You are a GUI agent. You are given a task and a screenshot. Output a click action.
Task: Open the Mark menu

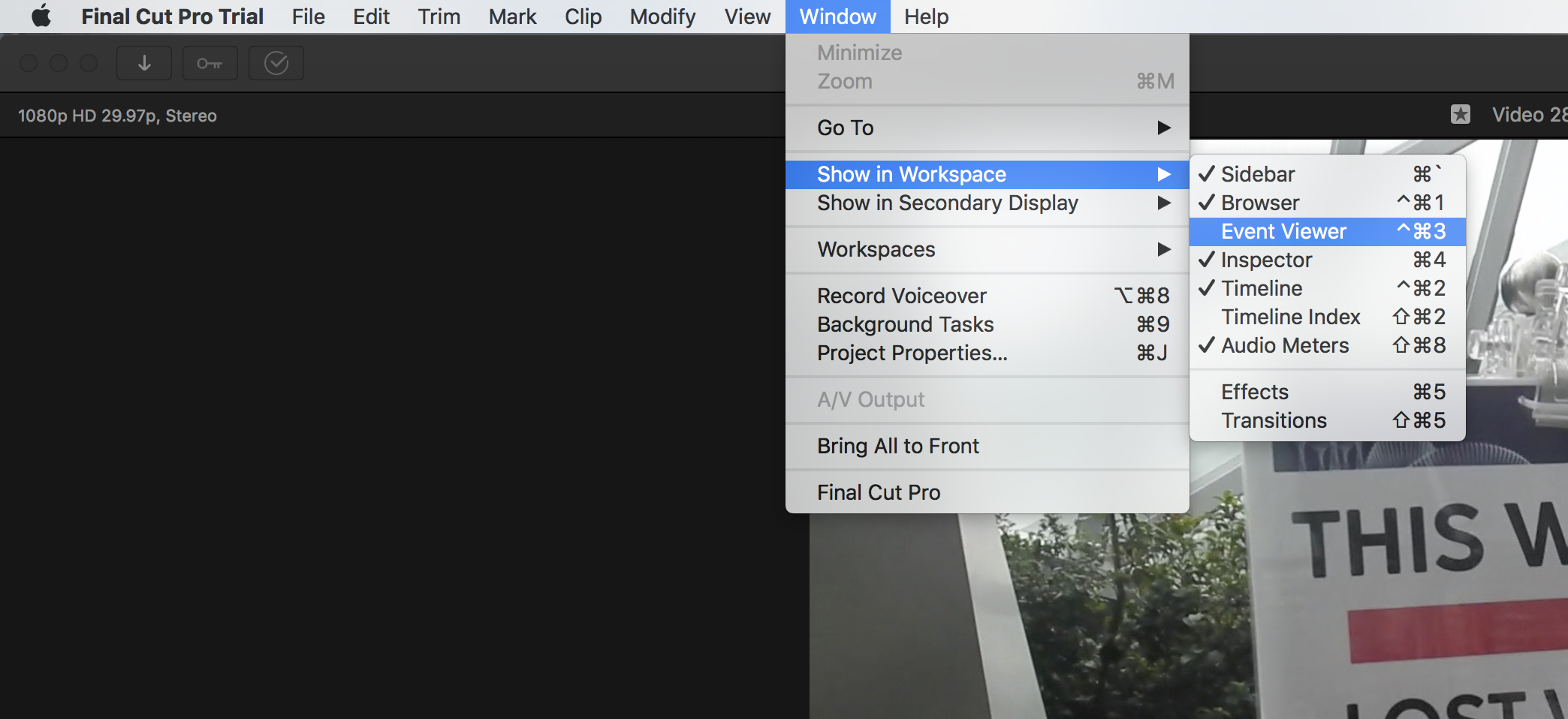512,17
